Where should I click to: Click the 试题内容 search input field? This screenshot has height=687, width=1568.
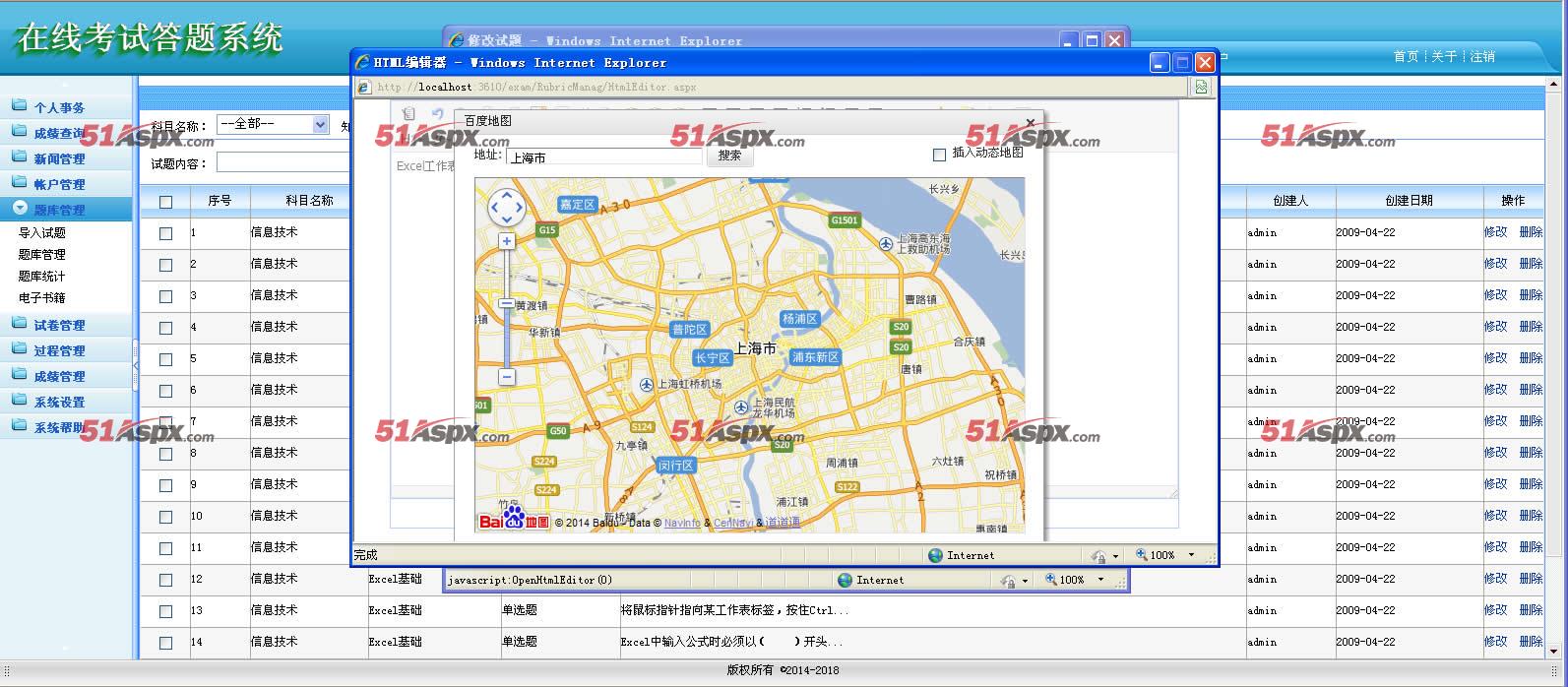coord(283,162)
